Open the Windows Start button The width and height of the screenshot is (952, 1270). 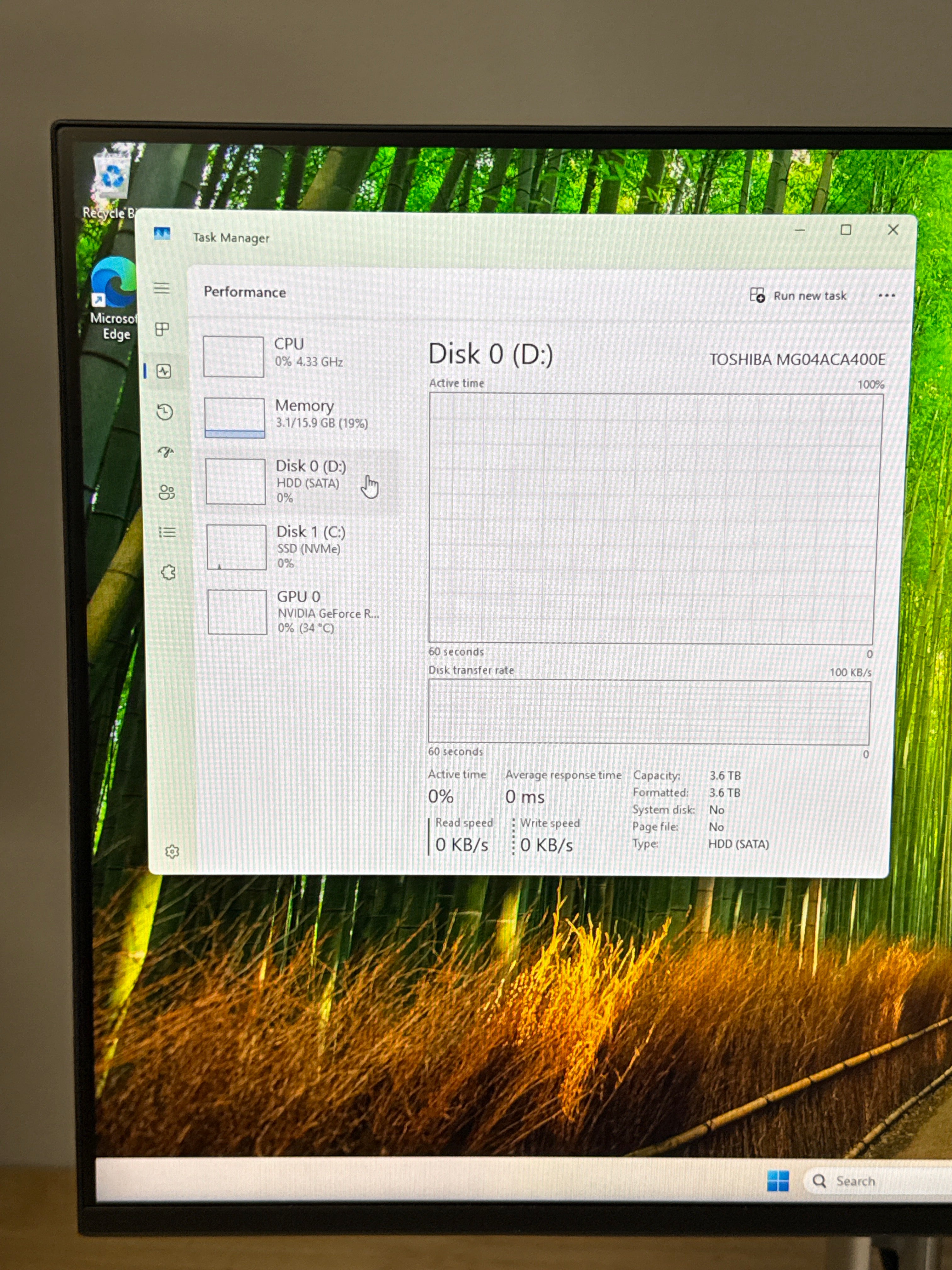[x=778, y=1181]
